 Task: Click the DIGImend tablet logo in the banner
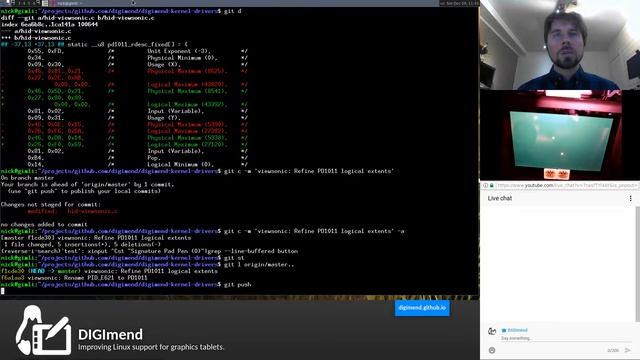coord(43,330)
